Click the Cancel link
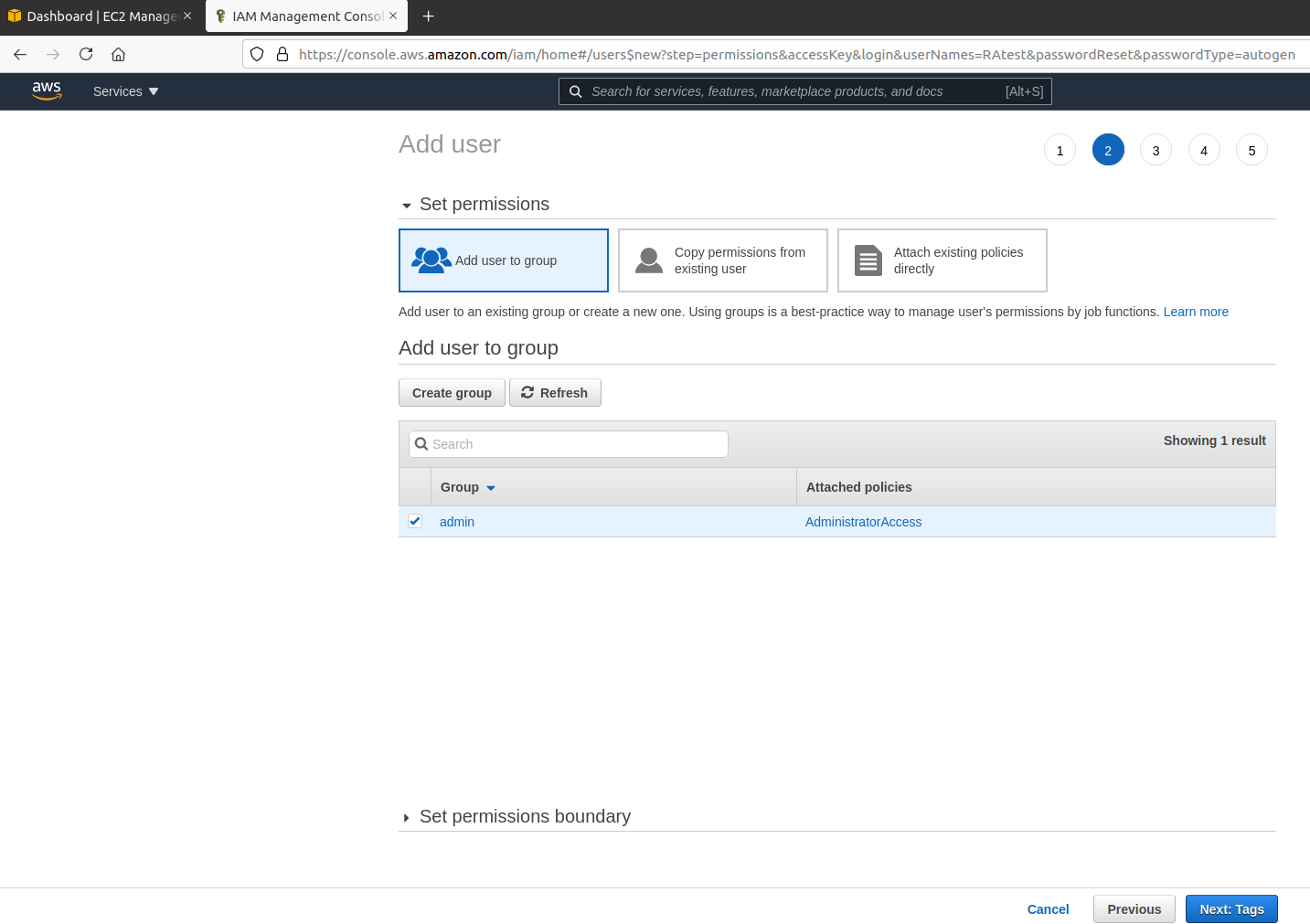This screenshot has height=924, width=1310. pos(1048,909)
